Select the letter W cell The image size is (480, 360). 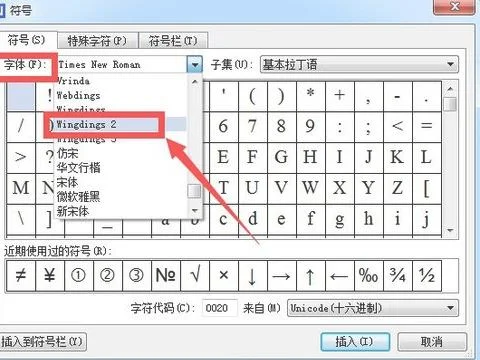coord(311,188)
